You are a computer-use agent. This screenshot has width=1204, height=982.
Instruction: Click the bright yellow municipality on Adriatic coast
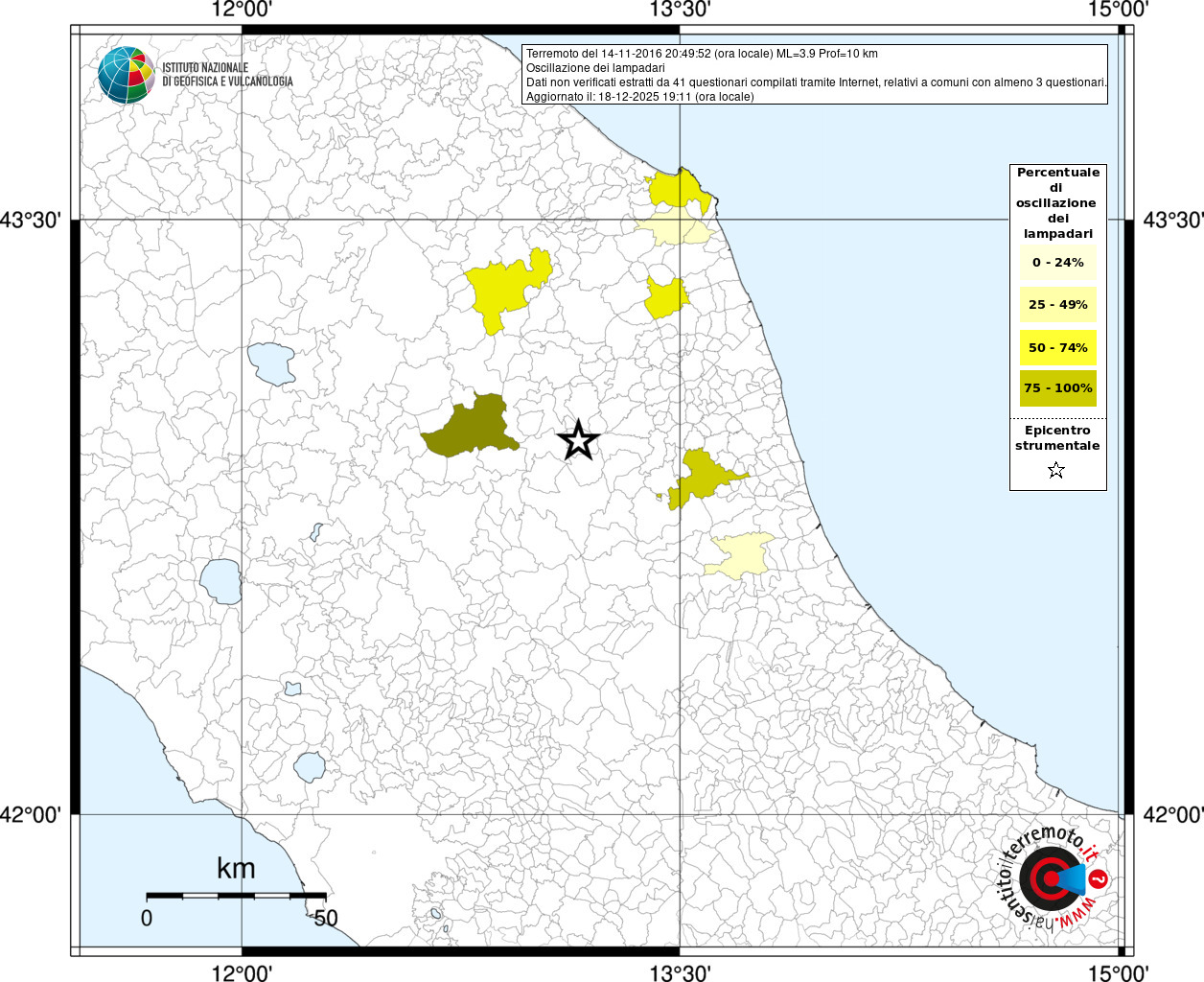point(679,188)
